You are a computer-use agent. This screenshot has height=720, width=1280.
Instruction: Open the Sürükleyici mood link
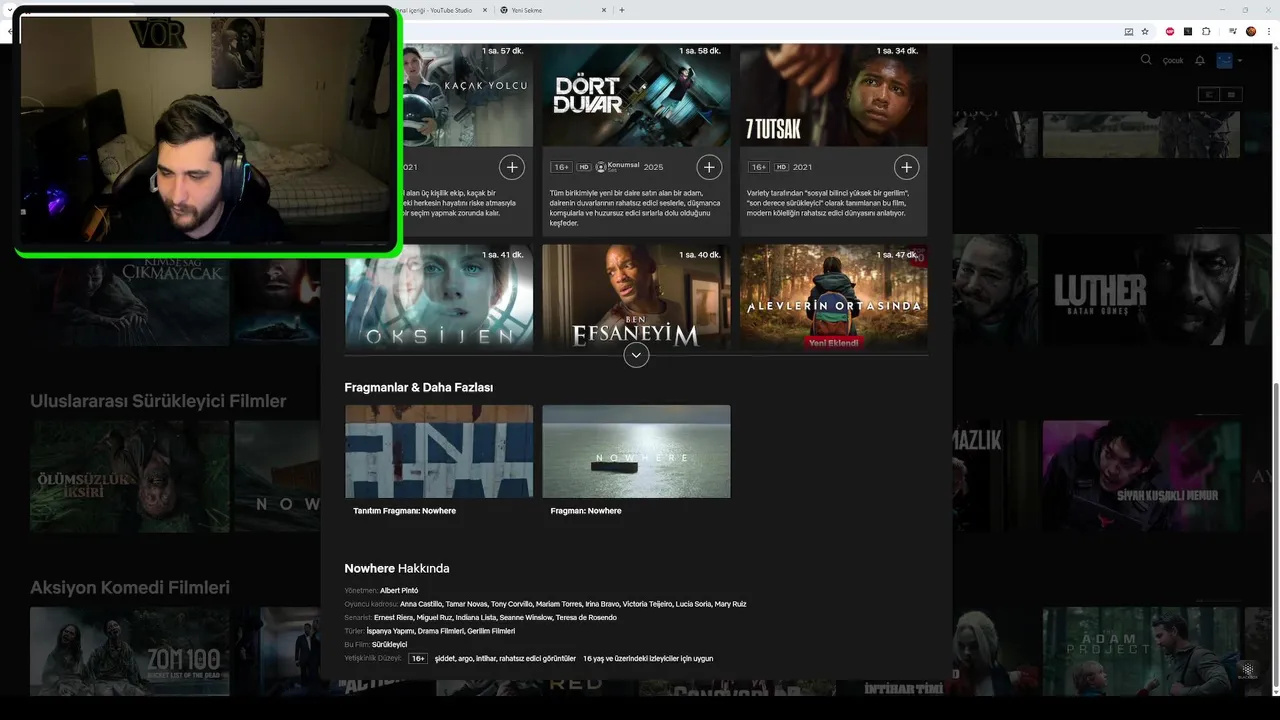click(x=389, y=645)
